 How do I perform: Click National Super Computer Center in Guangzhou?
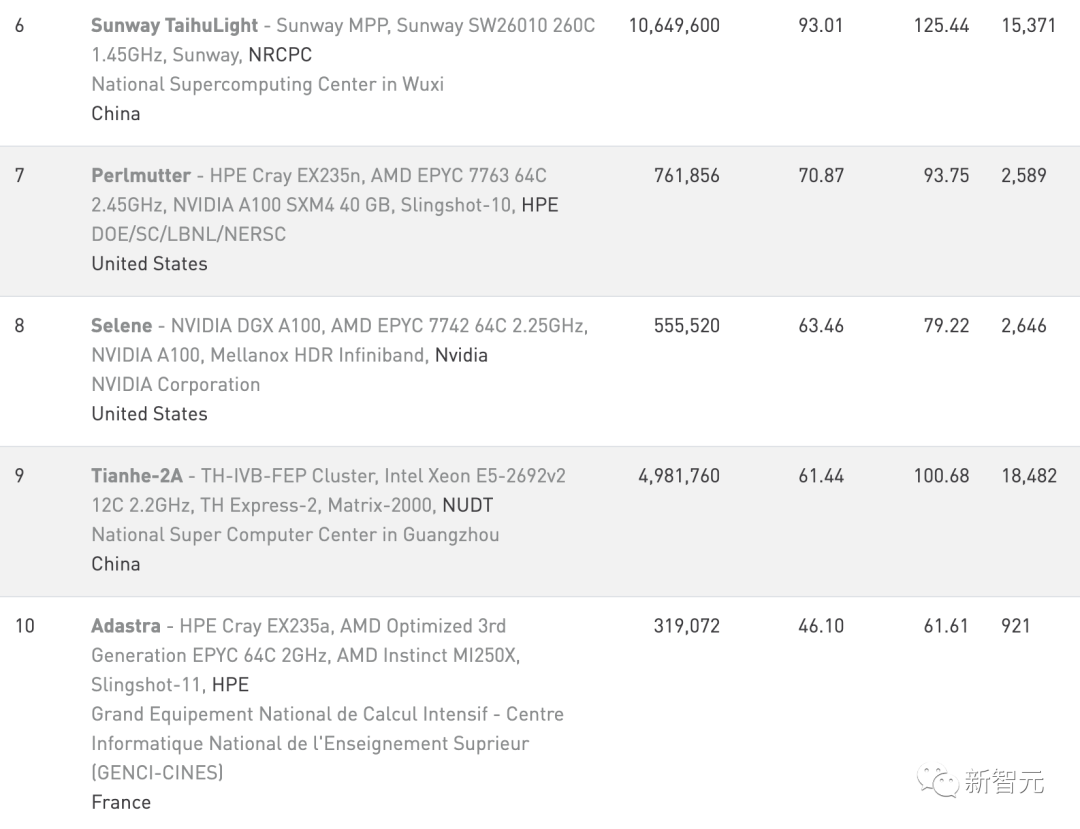tap(295, 534)
